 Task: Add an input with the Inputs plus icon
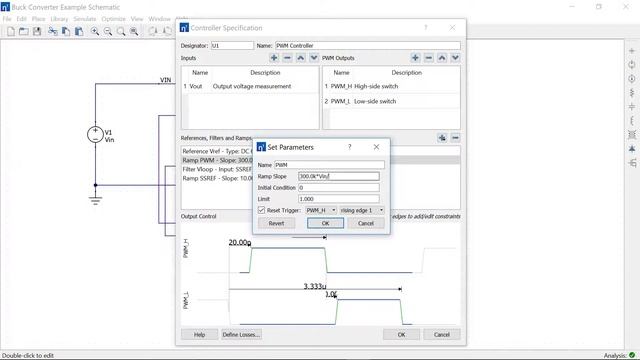[x=274, y=58]
